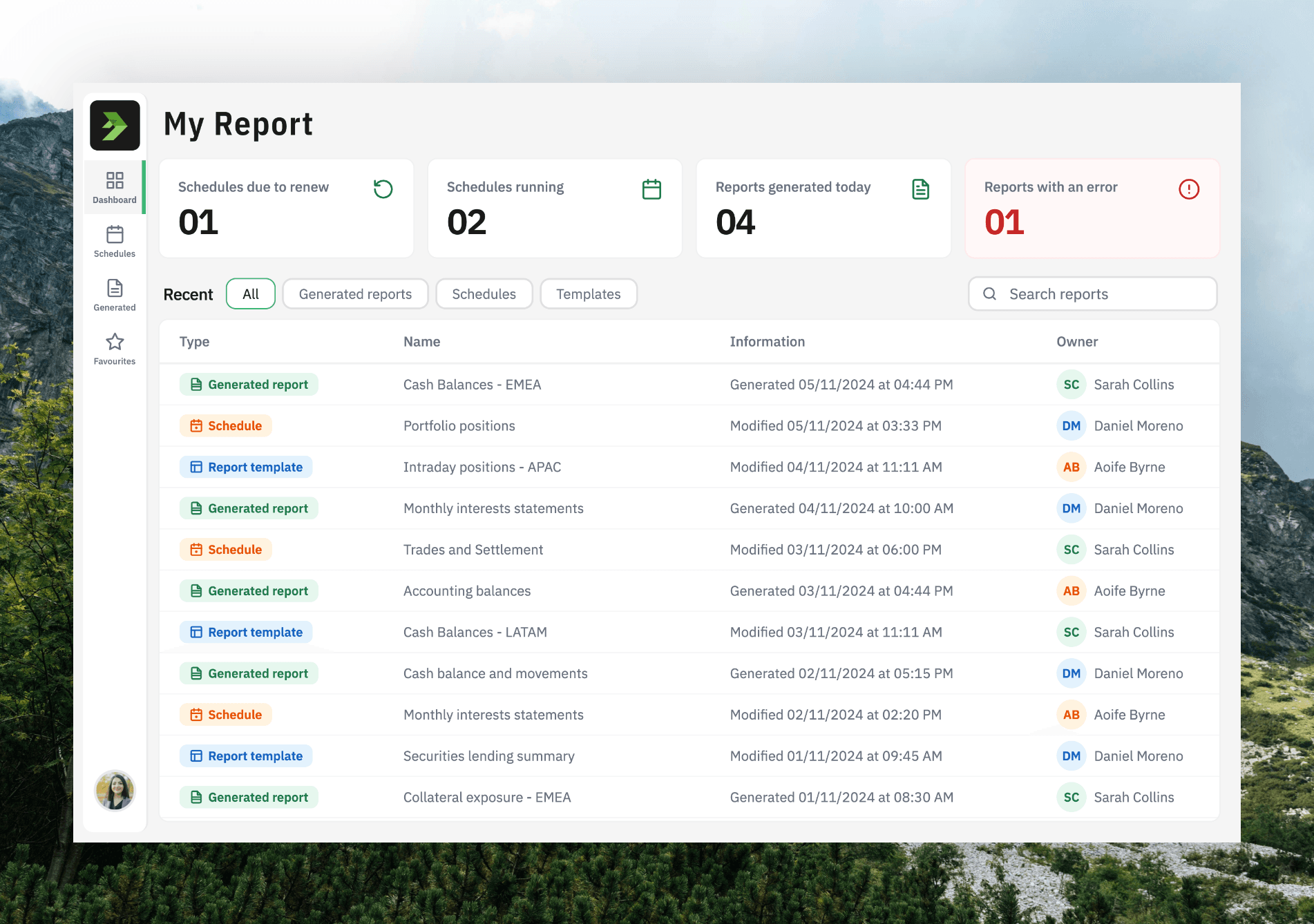Click DM avatar in Portfolio positions row
This screenshot has height=924, width=1314.
coord(1071,425)
